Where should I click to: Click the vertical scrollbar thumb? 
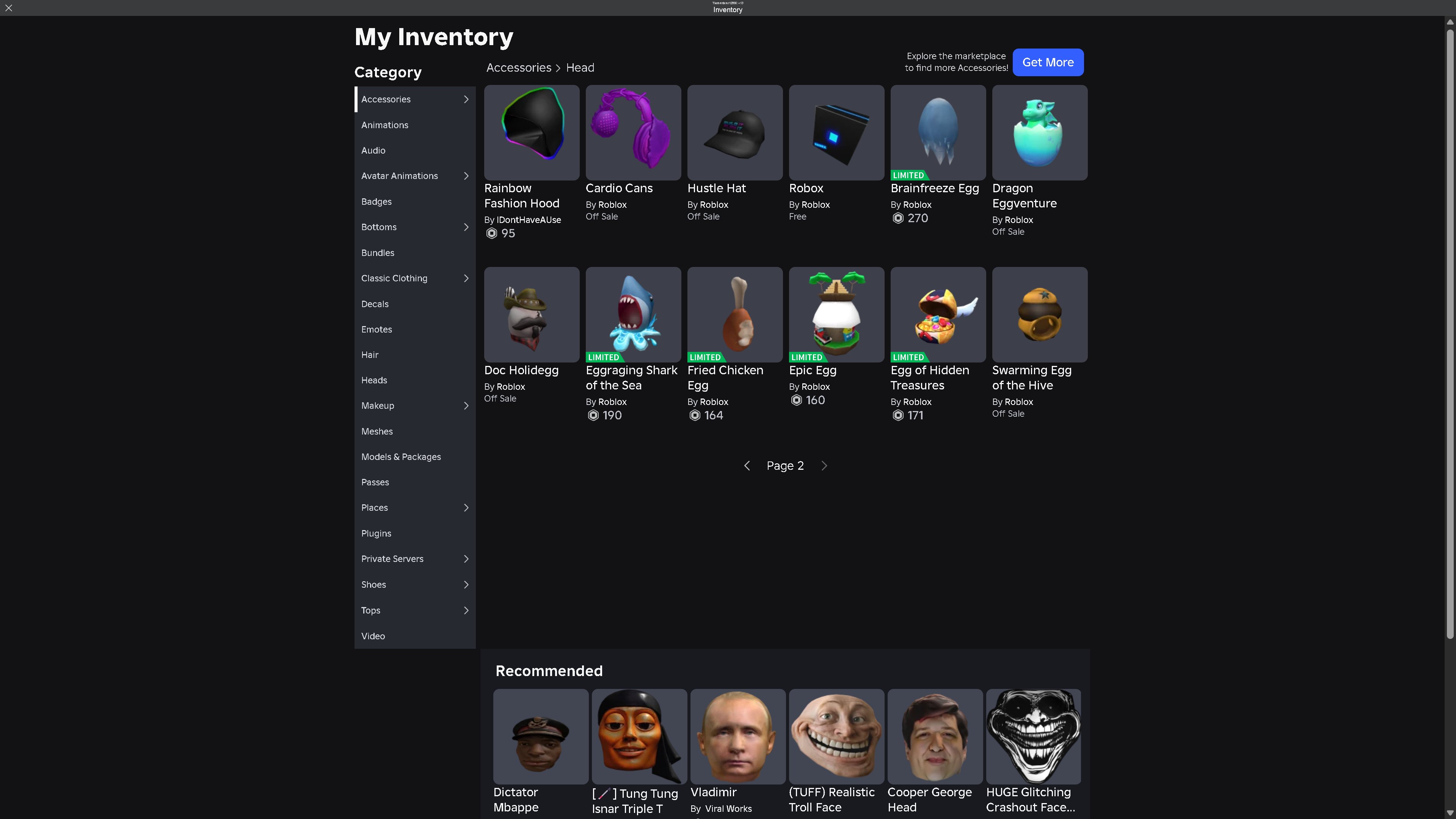coord(1450,334)
